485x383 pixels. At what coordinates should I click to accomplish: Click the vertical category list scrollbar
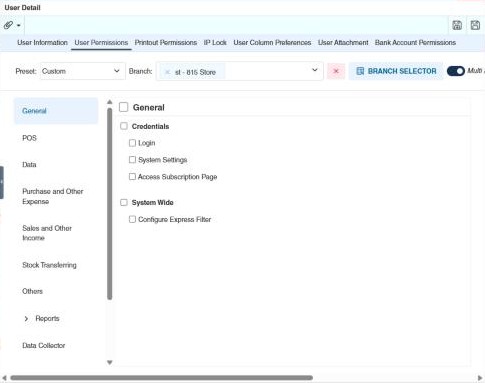pyautogui.click(x=110, y=204)
